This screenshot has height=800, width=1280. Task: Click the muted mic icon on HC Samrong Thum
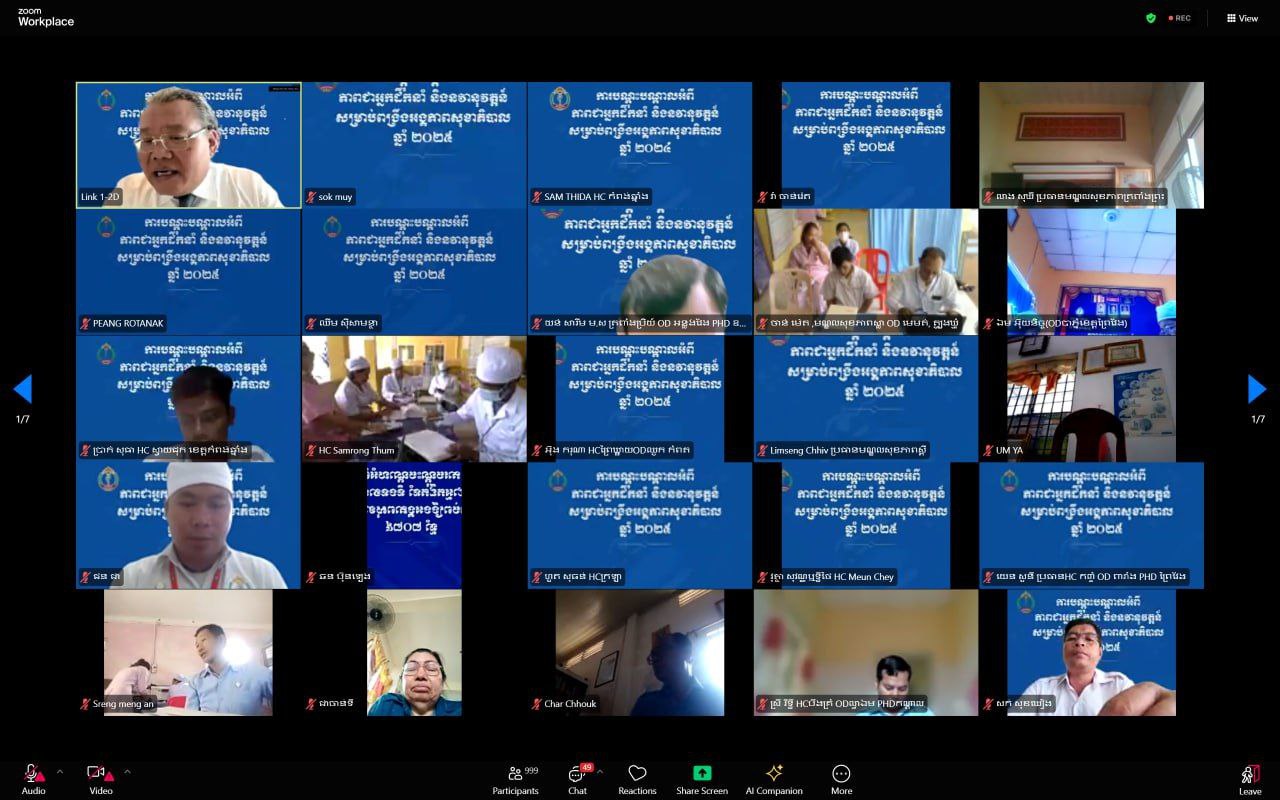311,450
